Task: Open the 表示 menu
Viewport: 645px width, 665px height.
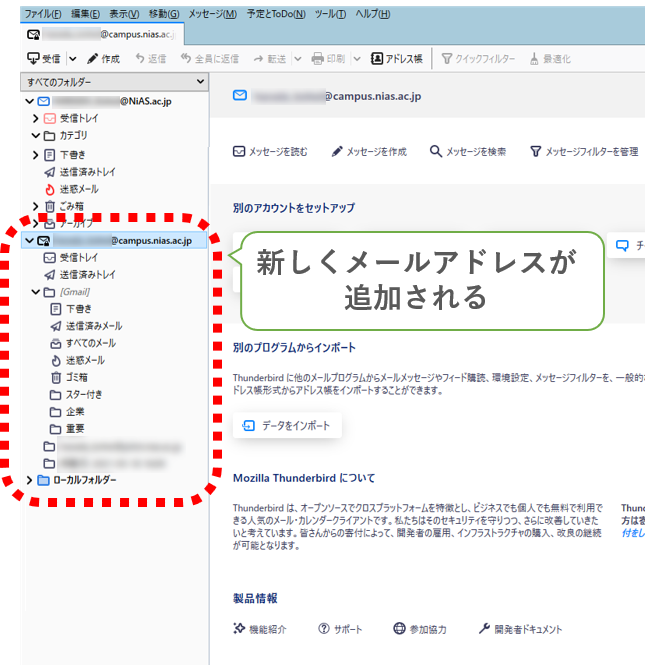Action: pyautogui.click(x=124, y=14)
